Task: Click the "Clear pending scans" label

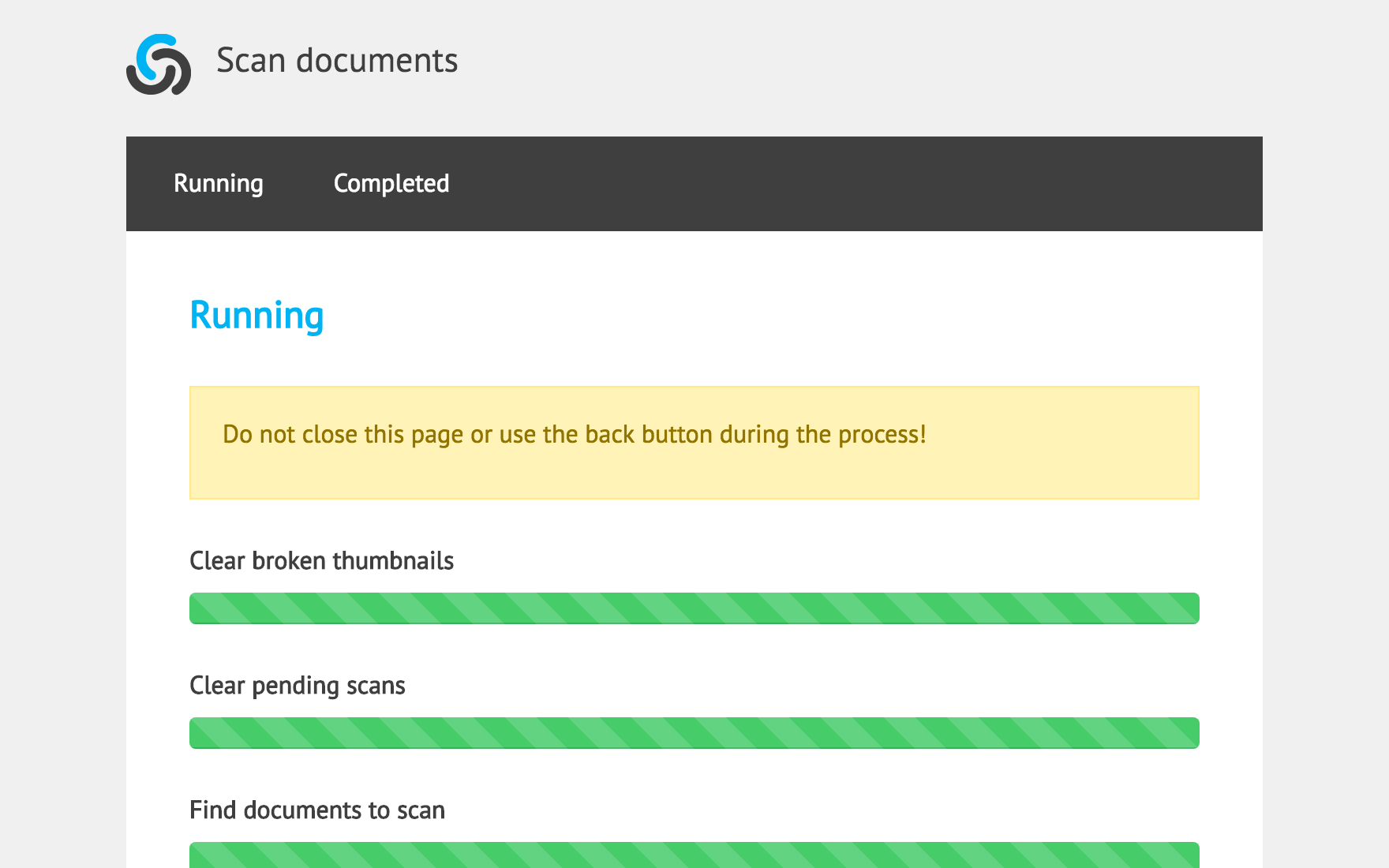Action: [x=297, y=686]
